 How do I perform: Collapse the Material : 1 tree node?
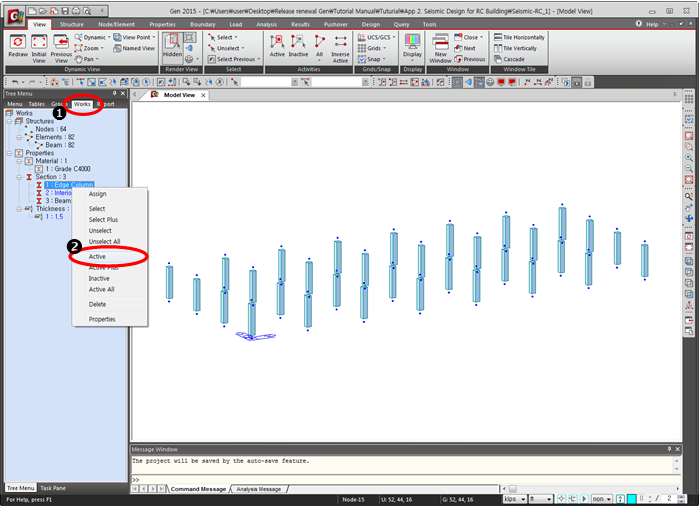(x=19, y=161)
